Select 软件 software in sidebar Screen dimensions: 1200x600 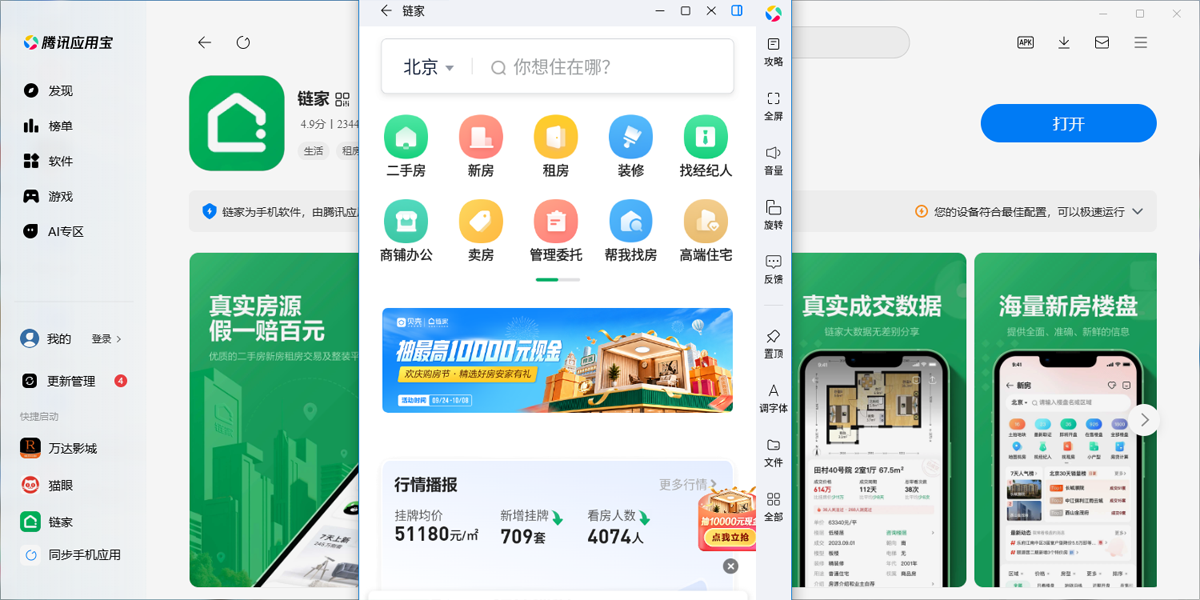pyautogui.click(x=48, y=161)
